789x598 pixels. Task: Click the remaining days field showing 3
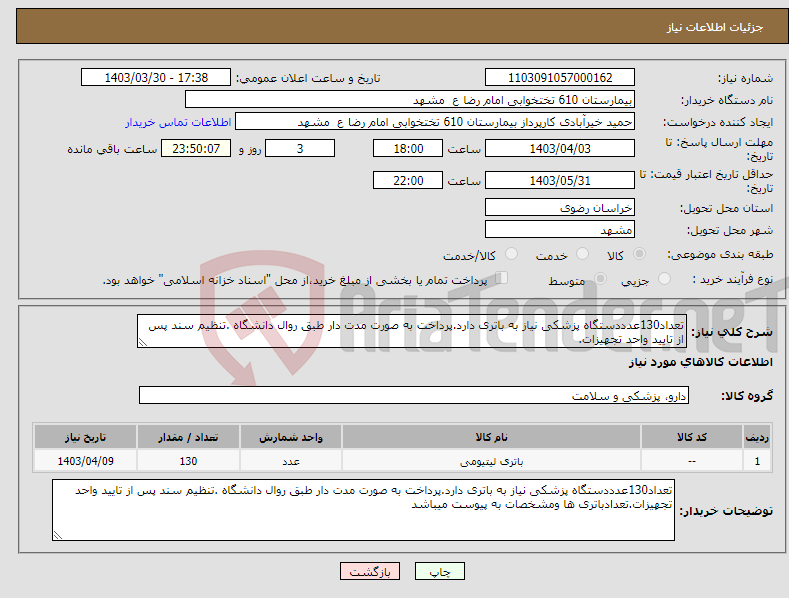(300, 148)
